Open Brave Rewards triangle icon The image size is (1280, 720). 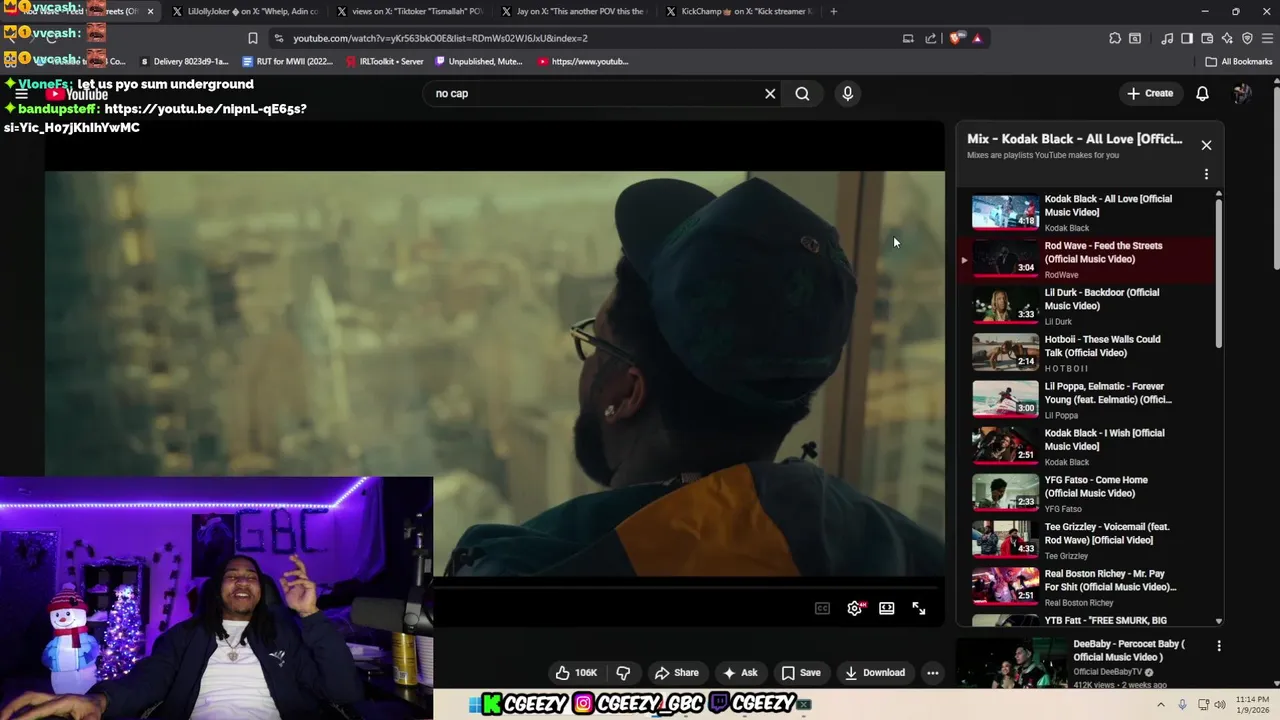(x=977, y=38)
